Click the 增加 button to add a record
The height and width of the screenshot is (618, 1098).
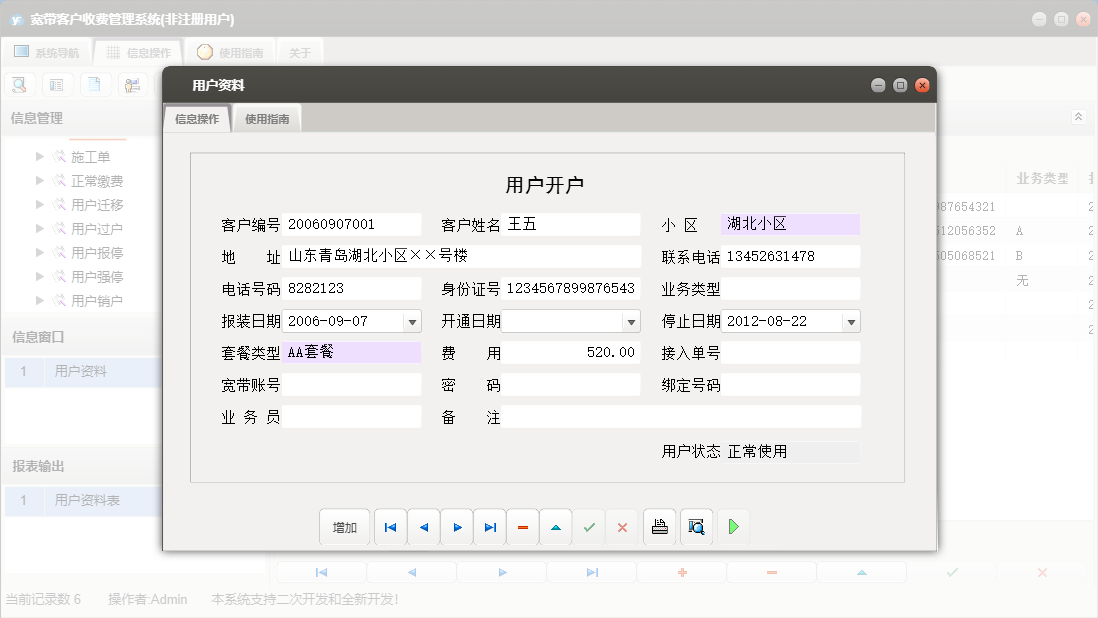(x=344, y=527)
